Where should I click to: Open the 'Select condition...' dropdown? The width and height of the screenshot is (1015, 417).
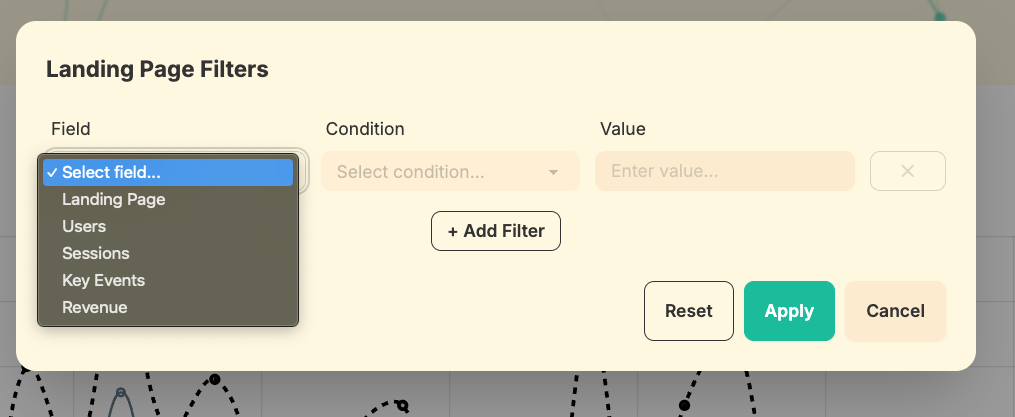tap(440, 172)
